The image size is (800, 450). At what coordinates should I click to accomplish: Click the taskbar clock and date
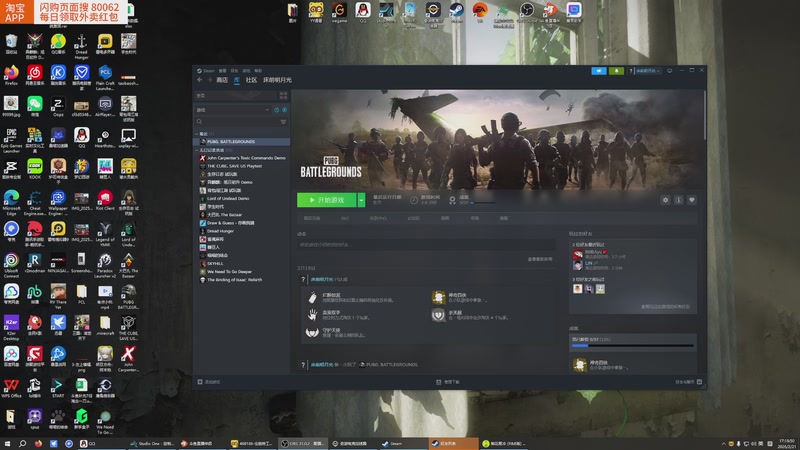[787, 443]
